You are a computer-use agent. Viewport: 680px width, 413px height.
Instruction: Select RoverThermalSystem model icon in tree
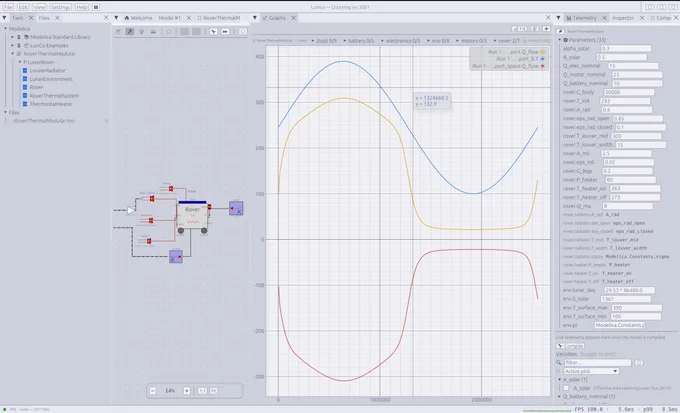pyautogui.click(x=25, y=95)
